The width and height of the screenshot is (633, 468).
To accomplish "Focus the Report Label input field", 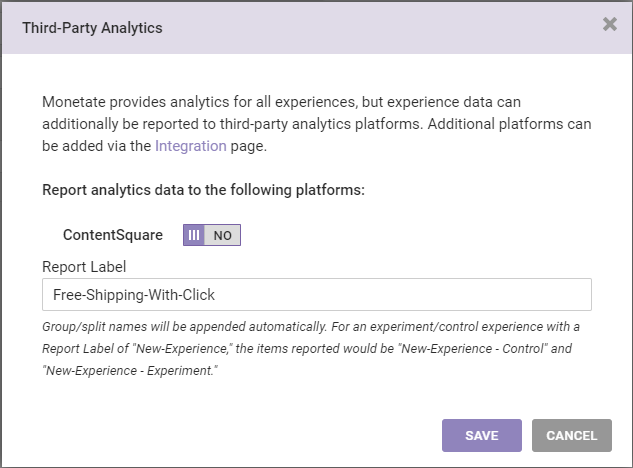I will point(316,295).
